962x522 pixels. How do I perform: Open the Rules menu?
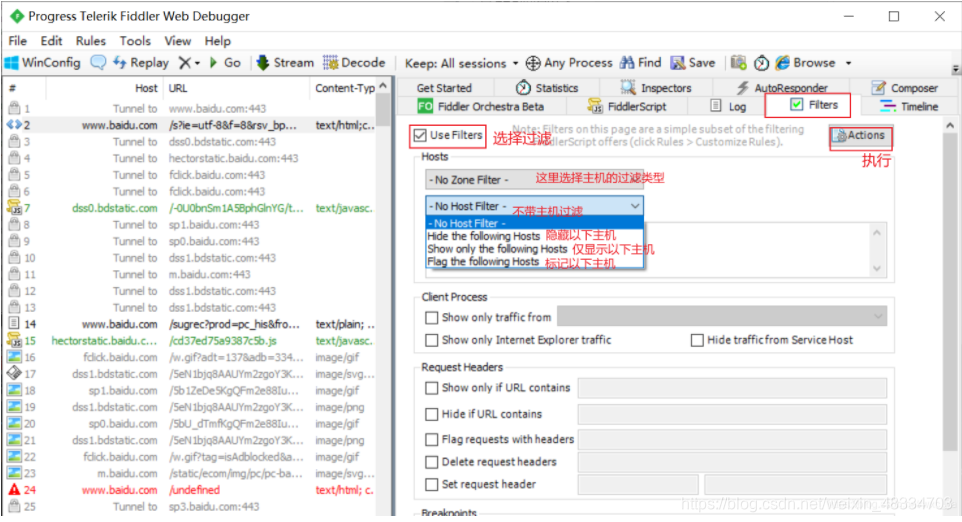pyautogui.click(x=91, y=40)
